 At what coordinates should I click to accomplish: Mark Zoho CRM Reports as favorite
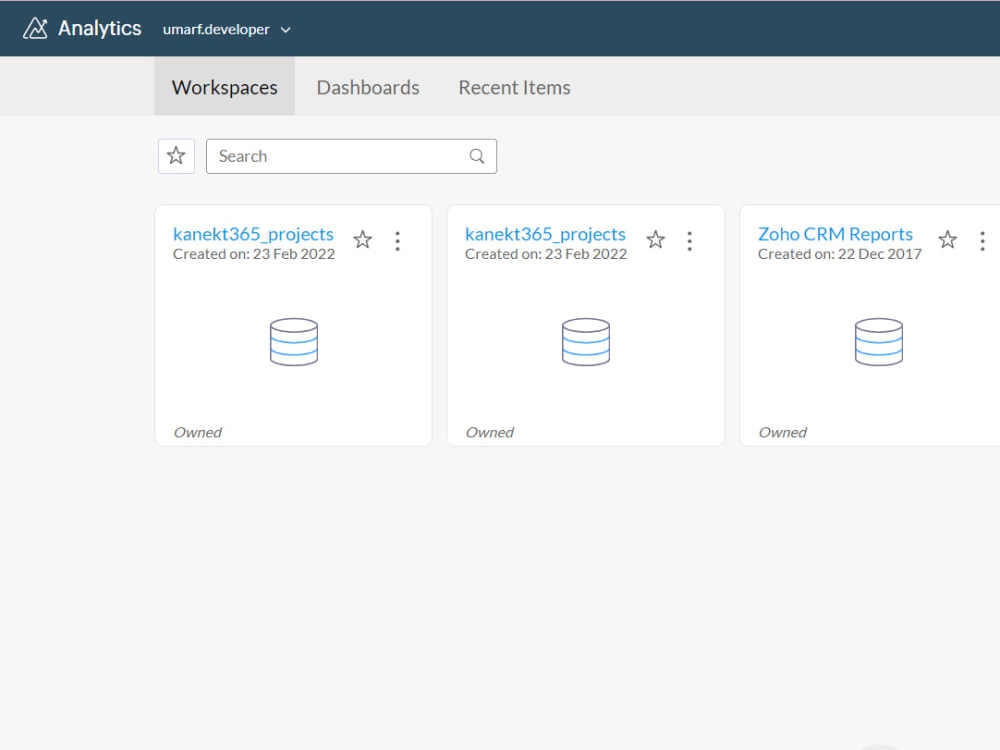click(947, 240)
